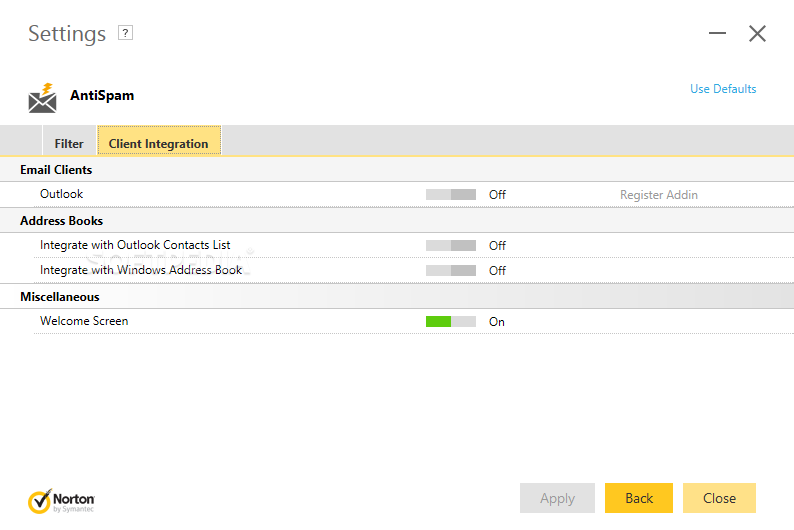
Task: Click the Email Clients section header
Action: click(56, 170)
